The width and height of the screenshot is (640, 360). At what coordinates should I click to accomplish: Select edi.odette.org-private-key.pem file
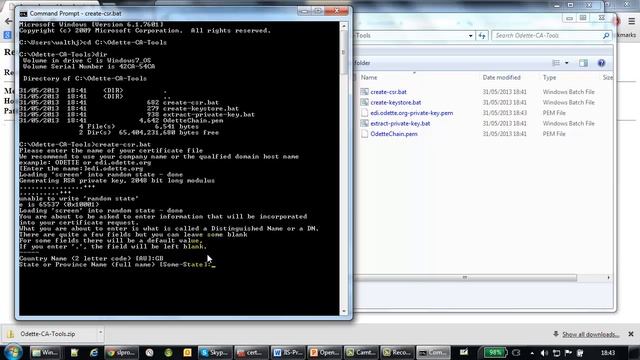point(411,113)
